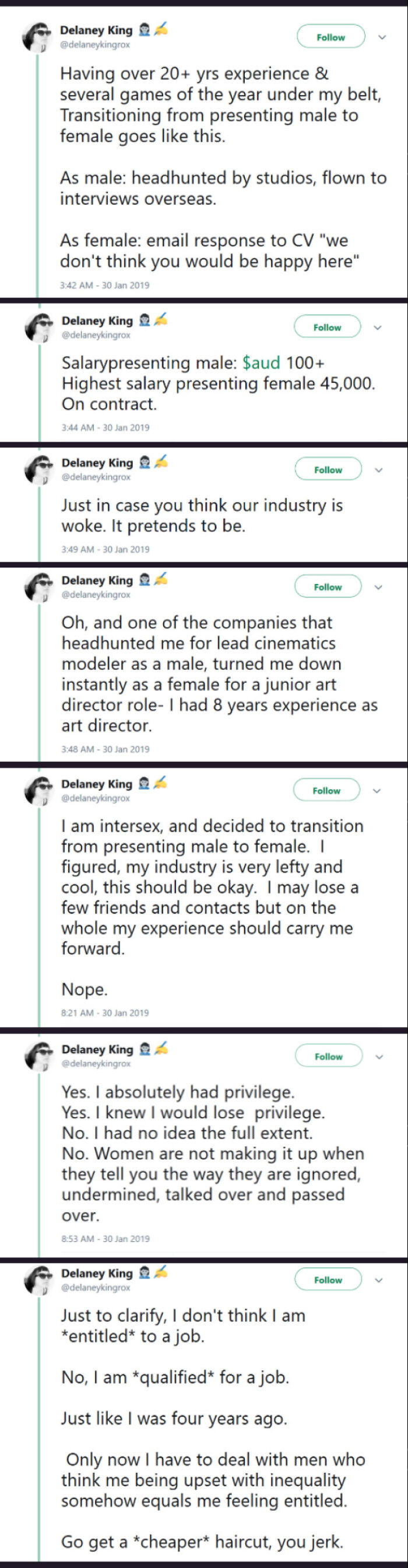Image resolution: width=408 pixels, height=1568 pixels.
Task: Click Delaney King's avatar on the first tweet
Action: click(38, 38)
